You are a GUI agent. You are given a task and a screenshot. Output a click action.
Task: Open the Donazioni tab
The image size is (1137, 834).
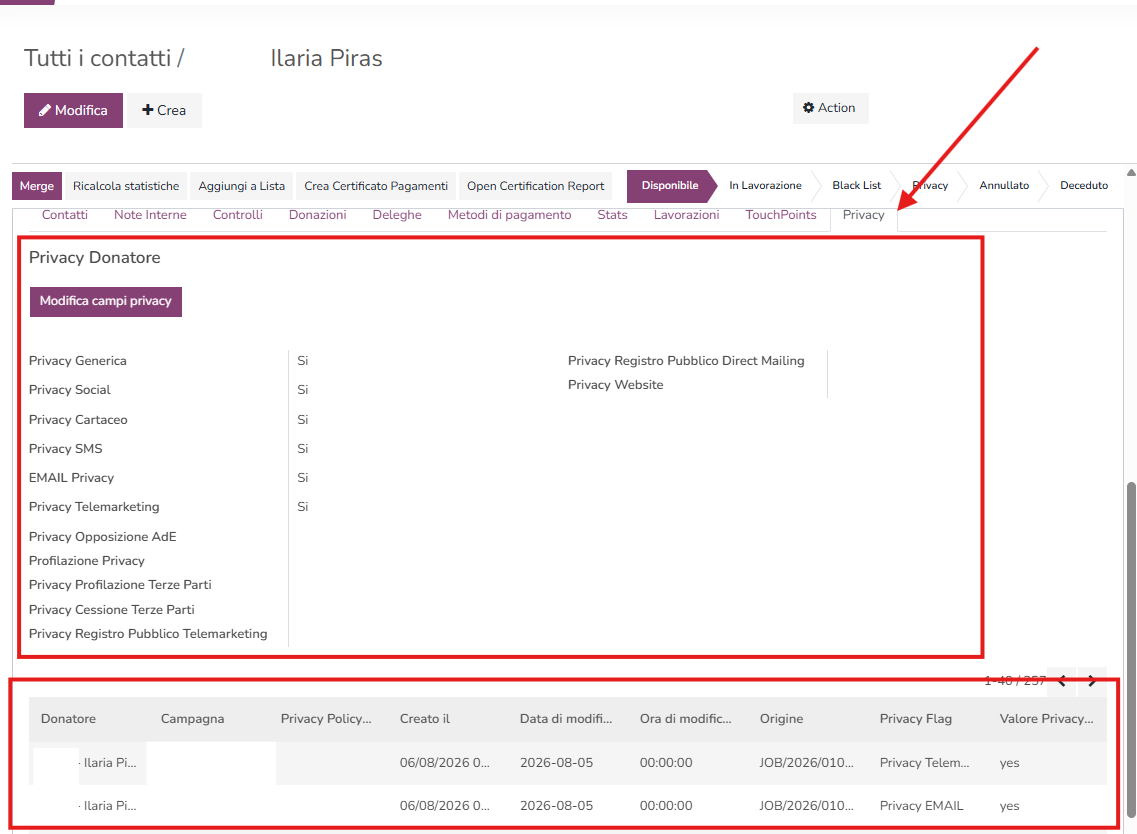pyautogui.click(x=318, y=215)
